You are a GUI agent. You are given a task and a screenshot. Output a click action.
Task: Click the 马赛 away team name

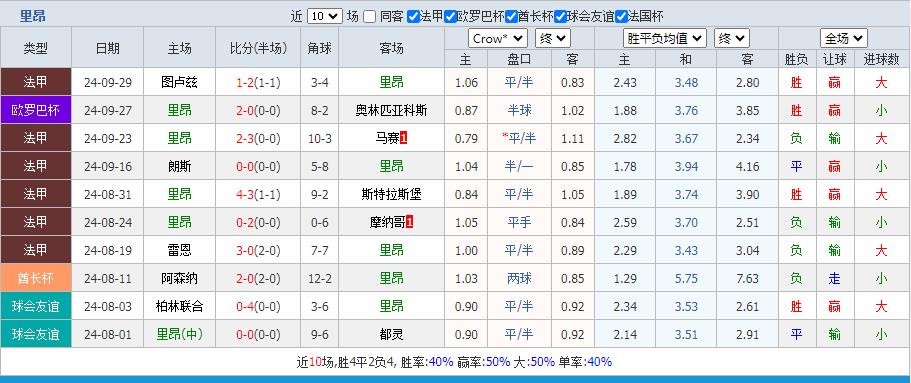point(388,138)
